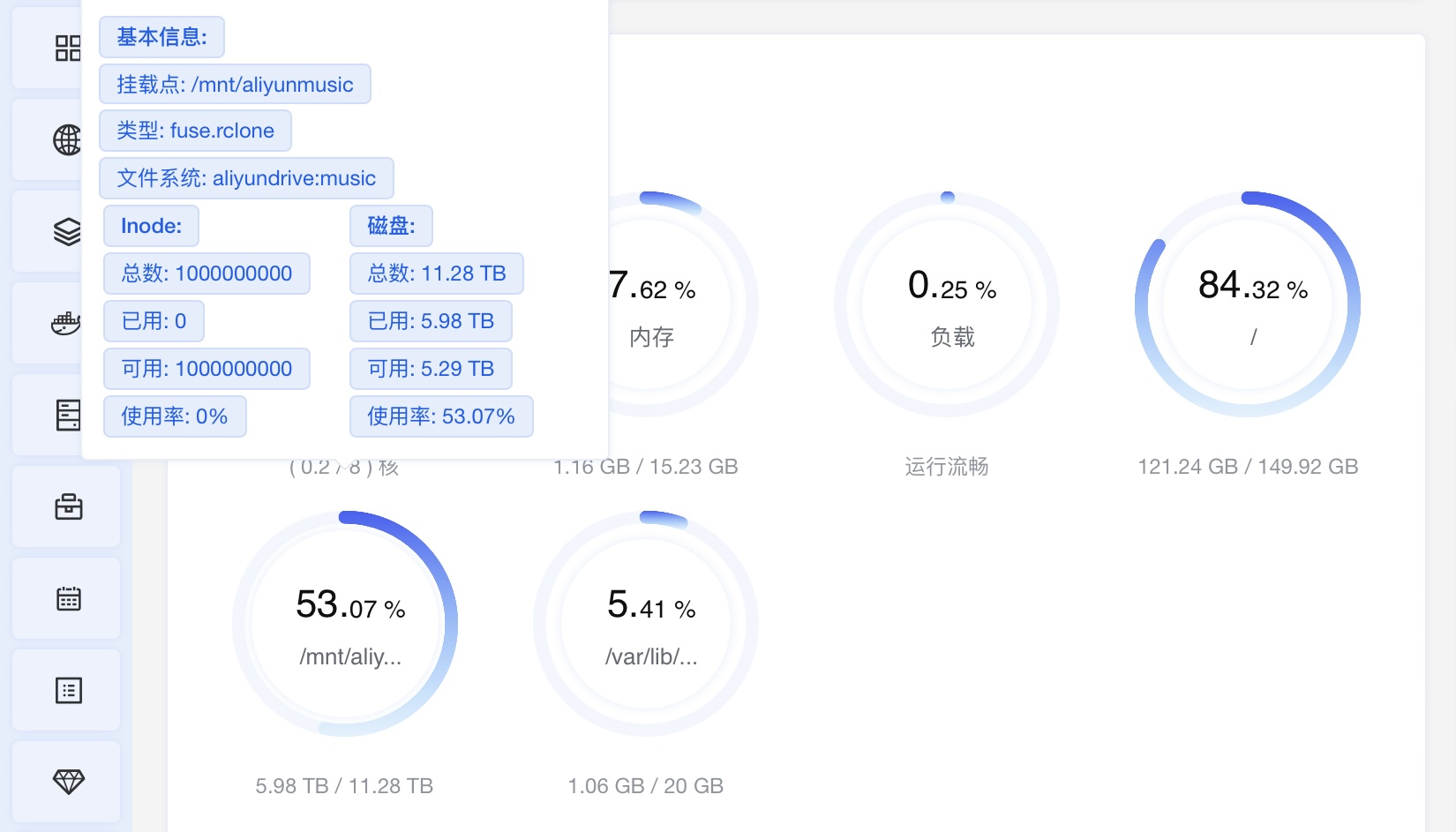Open the overview grid icon in sidebar
Viewport: 1456px width, 832px height.
67,48
